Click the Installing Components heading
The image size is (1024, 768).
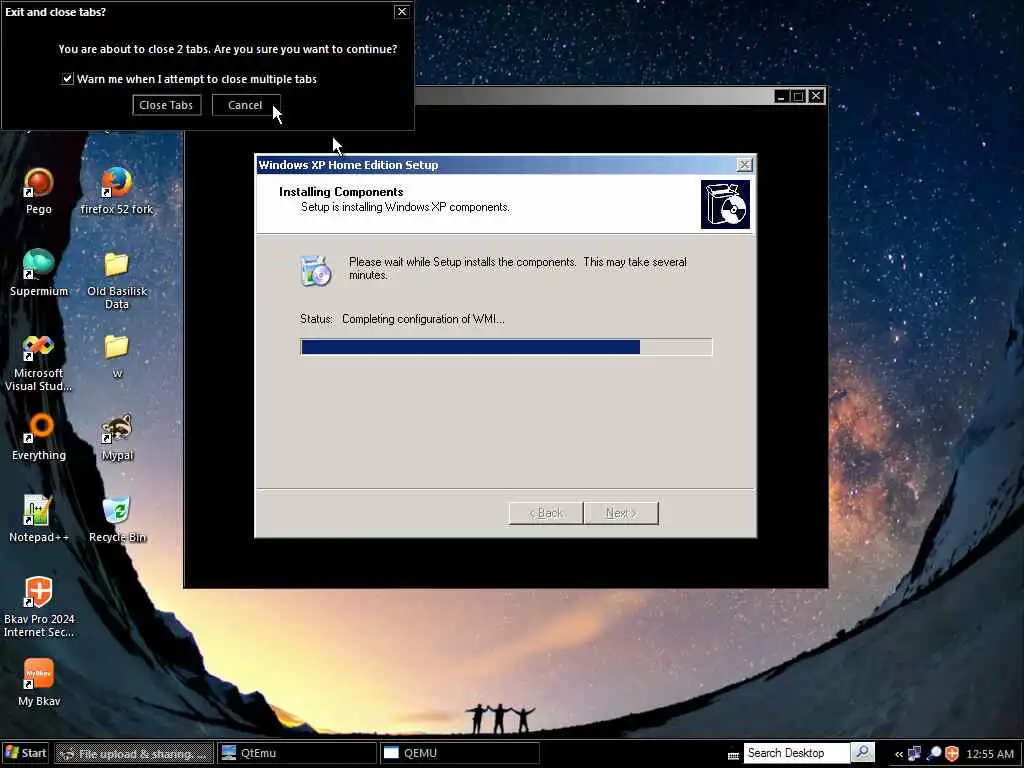(341, 191)
